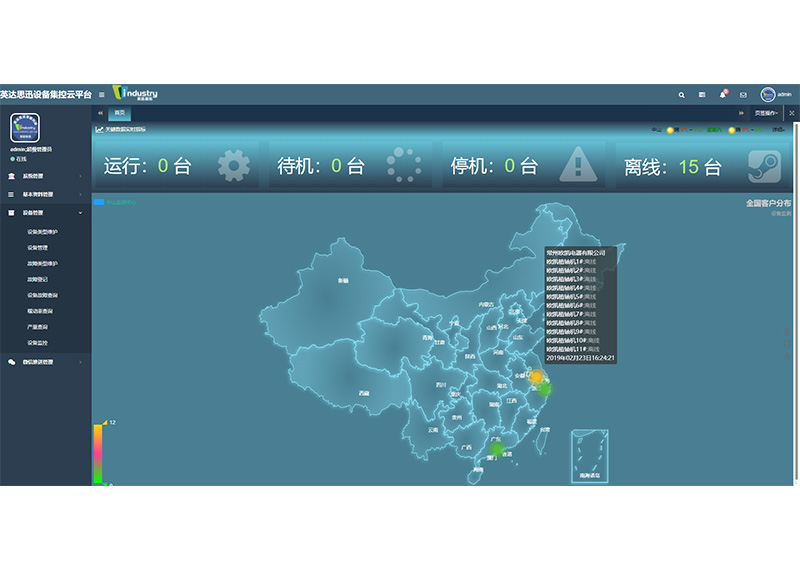The width and height of the screenshot is (800, 570).
Task: Click the iIndustry logo in top bar
Action: click(x=135, y=93)
